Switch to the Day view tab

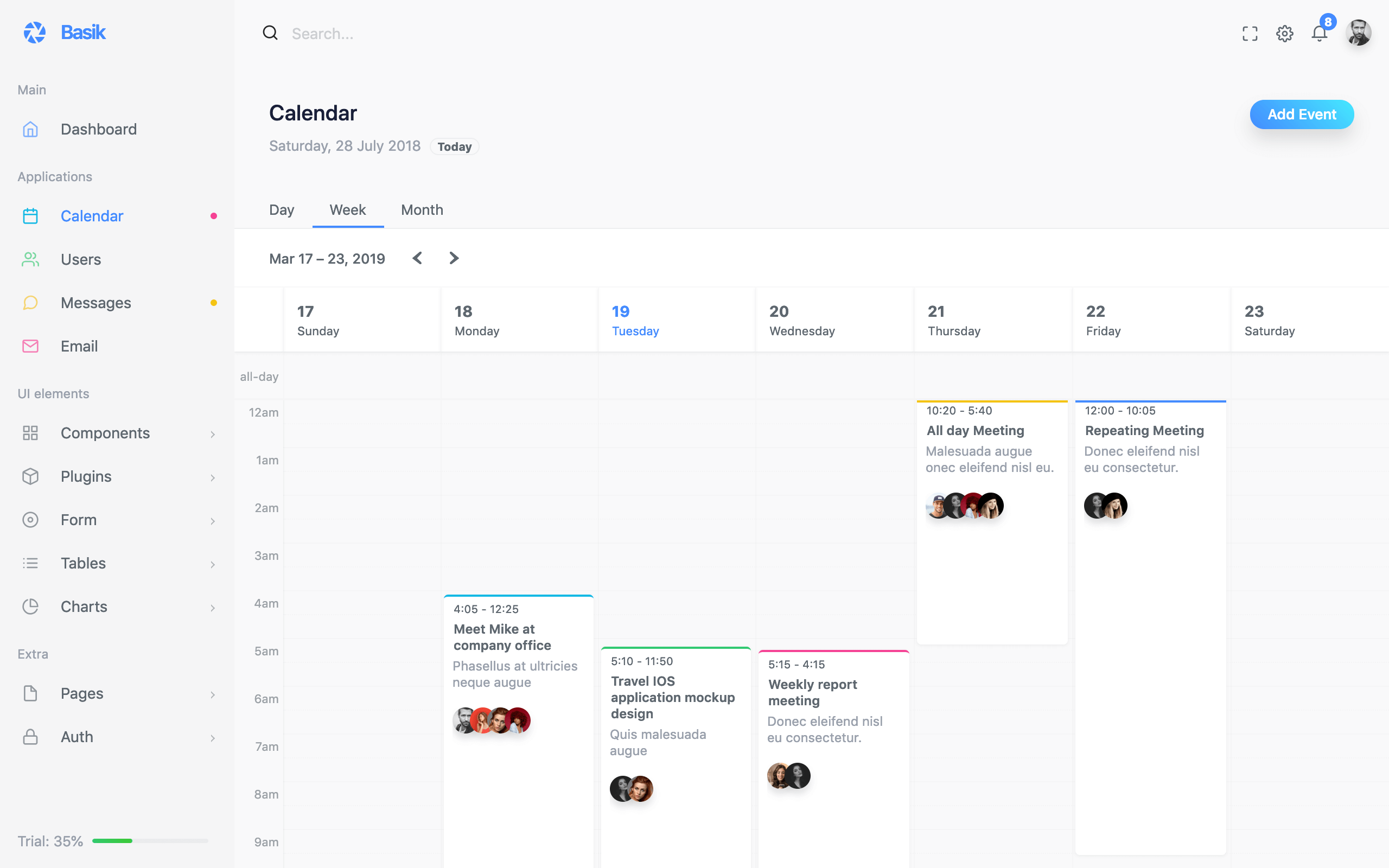(x=282, y=209)
